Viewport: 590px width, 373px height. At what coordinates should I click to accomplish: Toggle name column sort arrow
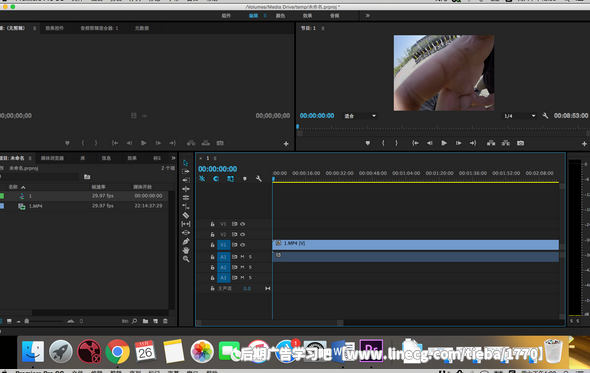23,187
